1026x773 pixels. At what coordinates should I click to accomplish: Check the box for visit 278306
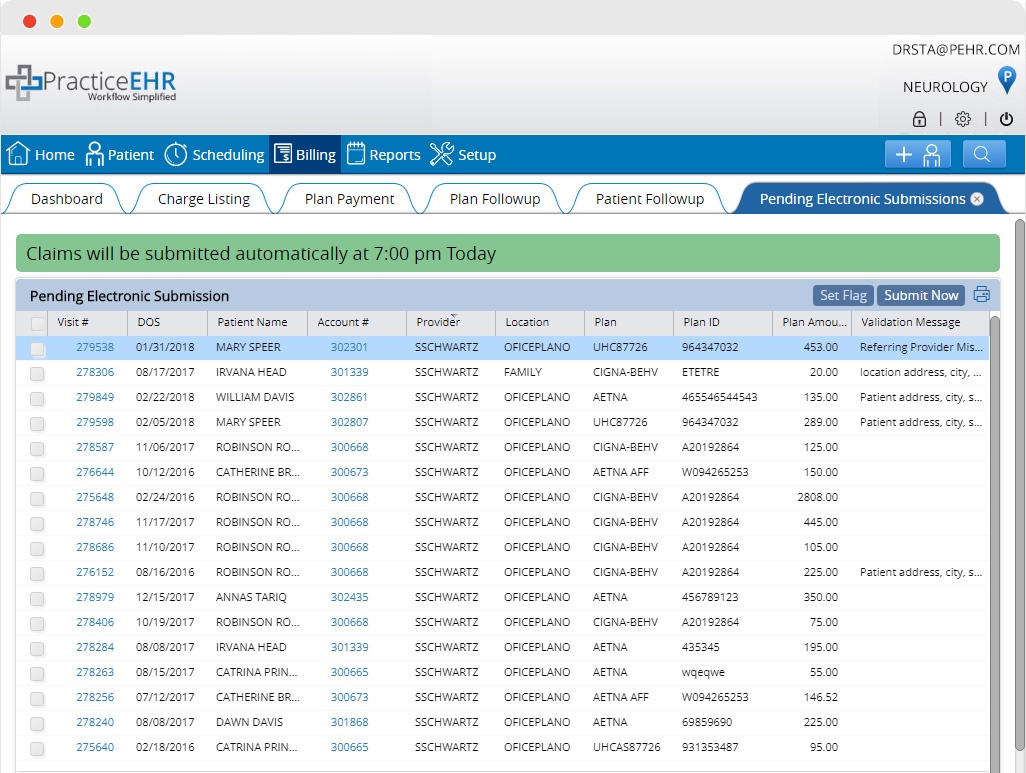[37, 374]
